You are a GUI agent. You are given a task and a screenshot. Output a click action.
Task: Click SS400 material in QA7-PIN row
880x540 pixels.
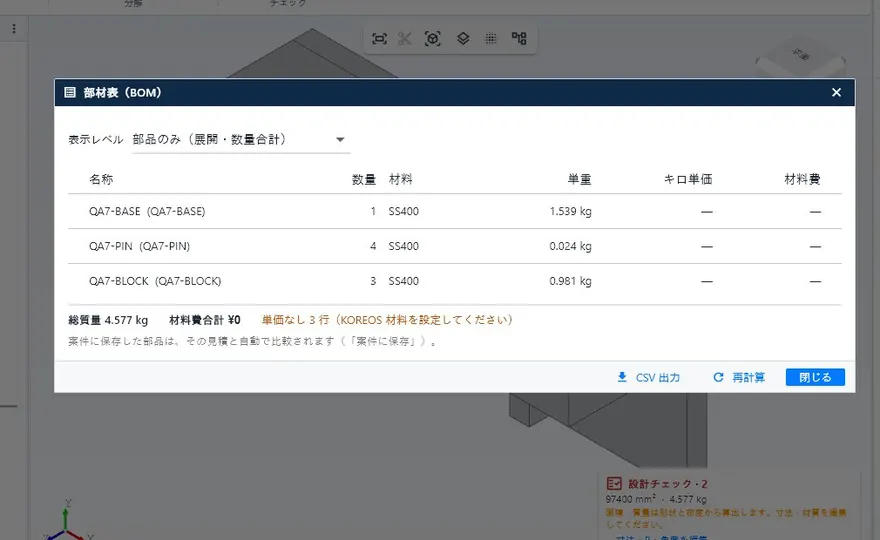click(x=404, y=246)
